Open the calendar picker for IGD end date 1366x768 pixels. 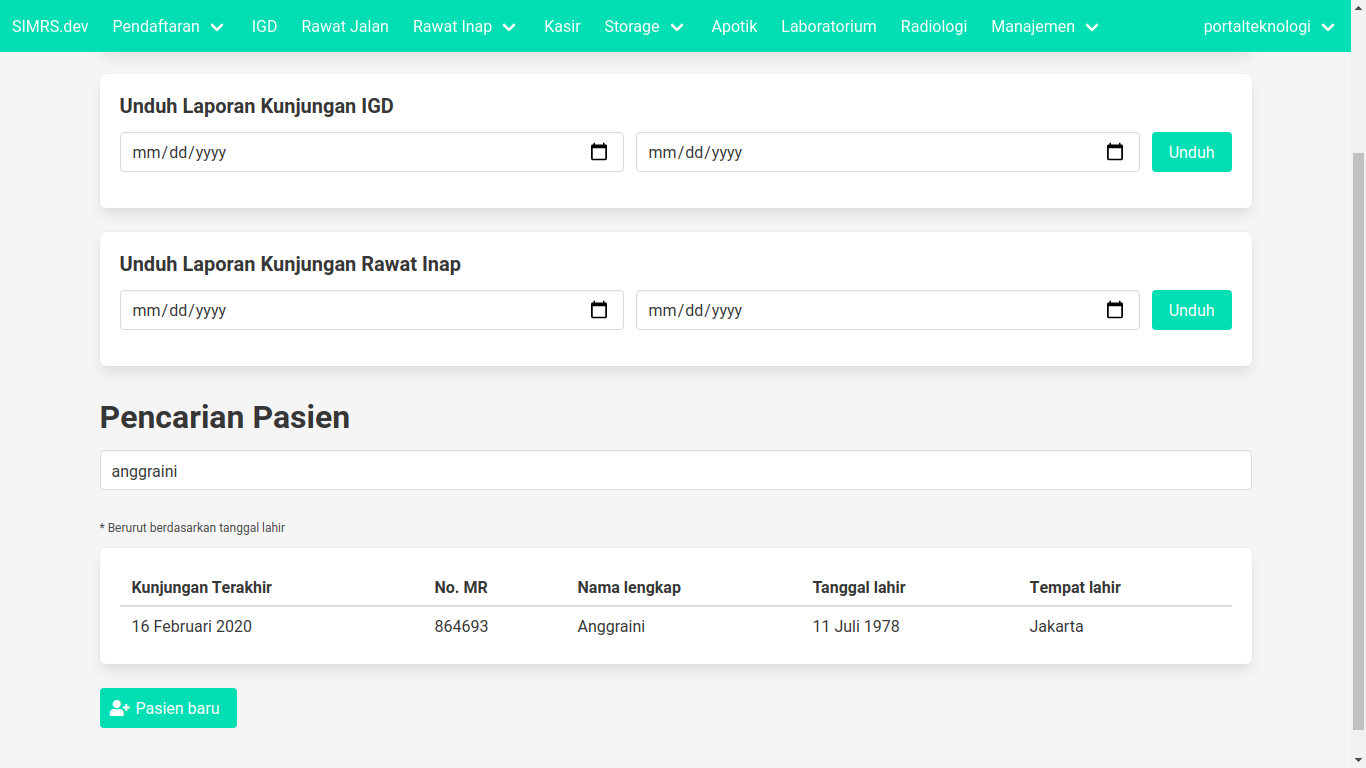(x=1115, y=152)
